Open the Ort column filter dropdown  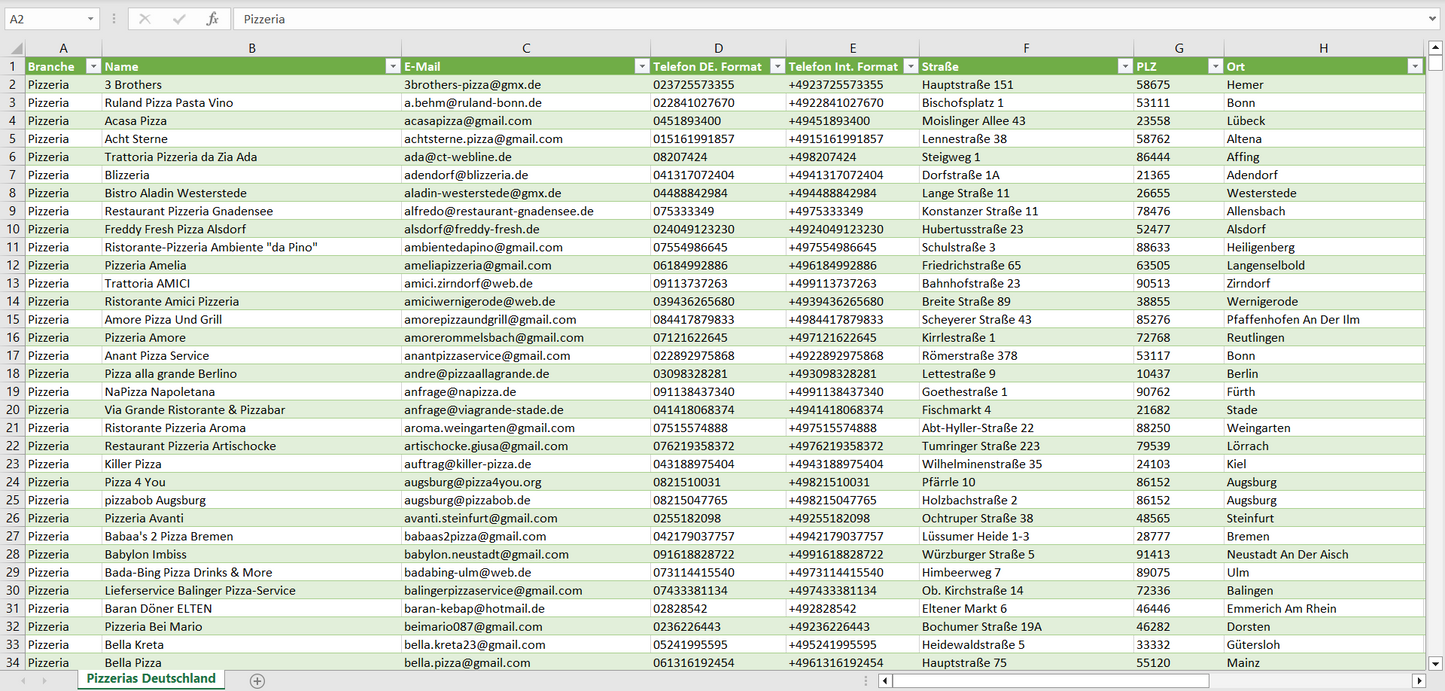click(x=1414, y=66)
